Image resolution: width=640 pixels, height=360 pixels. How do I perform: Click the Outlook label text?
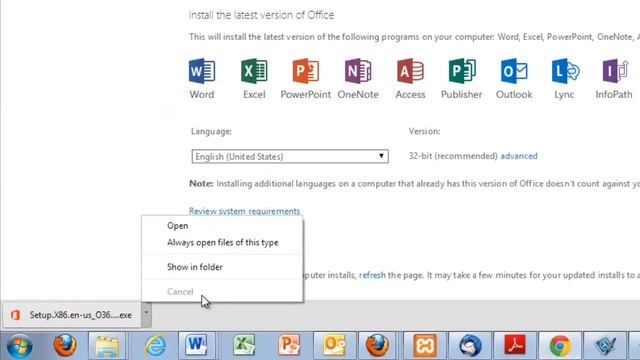[514, 95]
